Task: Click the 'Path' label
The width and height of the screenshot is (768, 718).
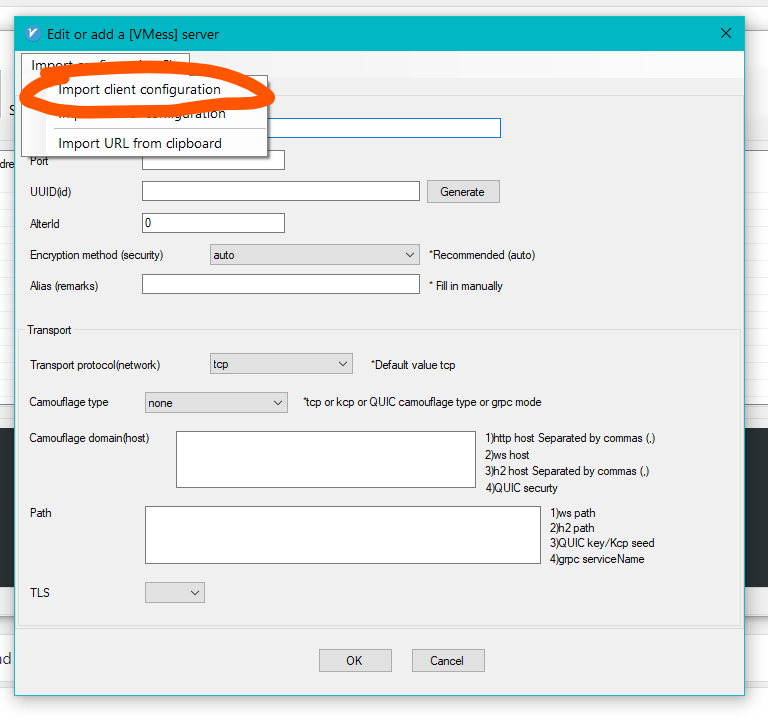Action: click(x=41, y=513)
